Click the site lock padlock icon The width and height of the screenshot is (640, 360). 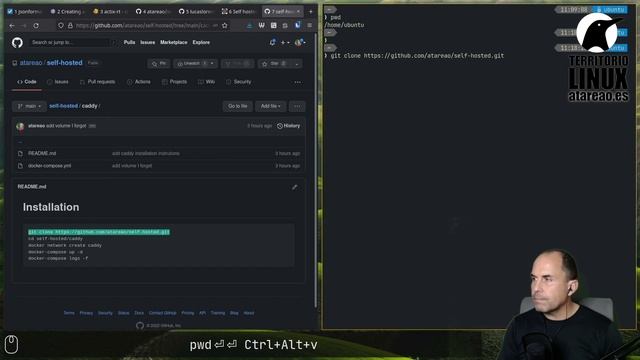[70, 25]
